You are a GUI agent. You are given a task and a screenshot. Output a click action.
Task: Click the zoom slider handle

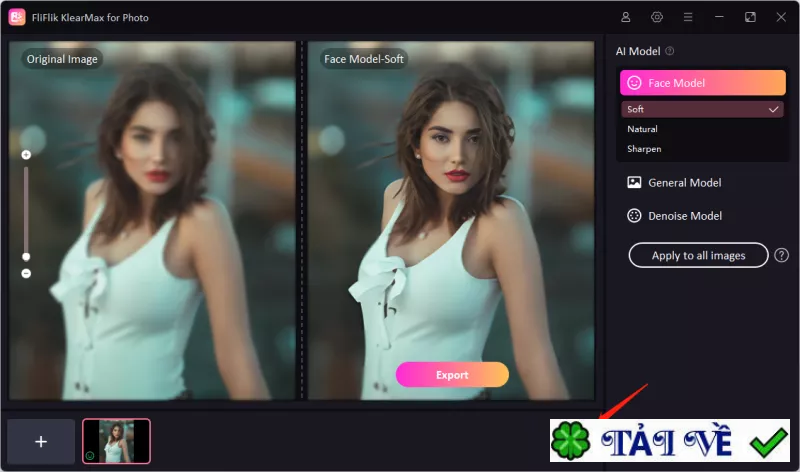click(26, 257)
